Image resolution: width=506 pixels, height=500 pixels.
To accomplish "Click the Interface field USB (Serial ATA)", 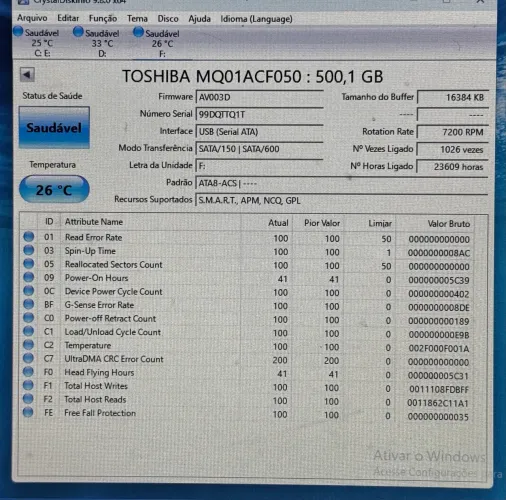I will [259, 132].
